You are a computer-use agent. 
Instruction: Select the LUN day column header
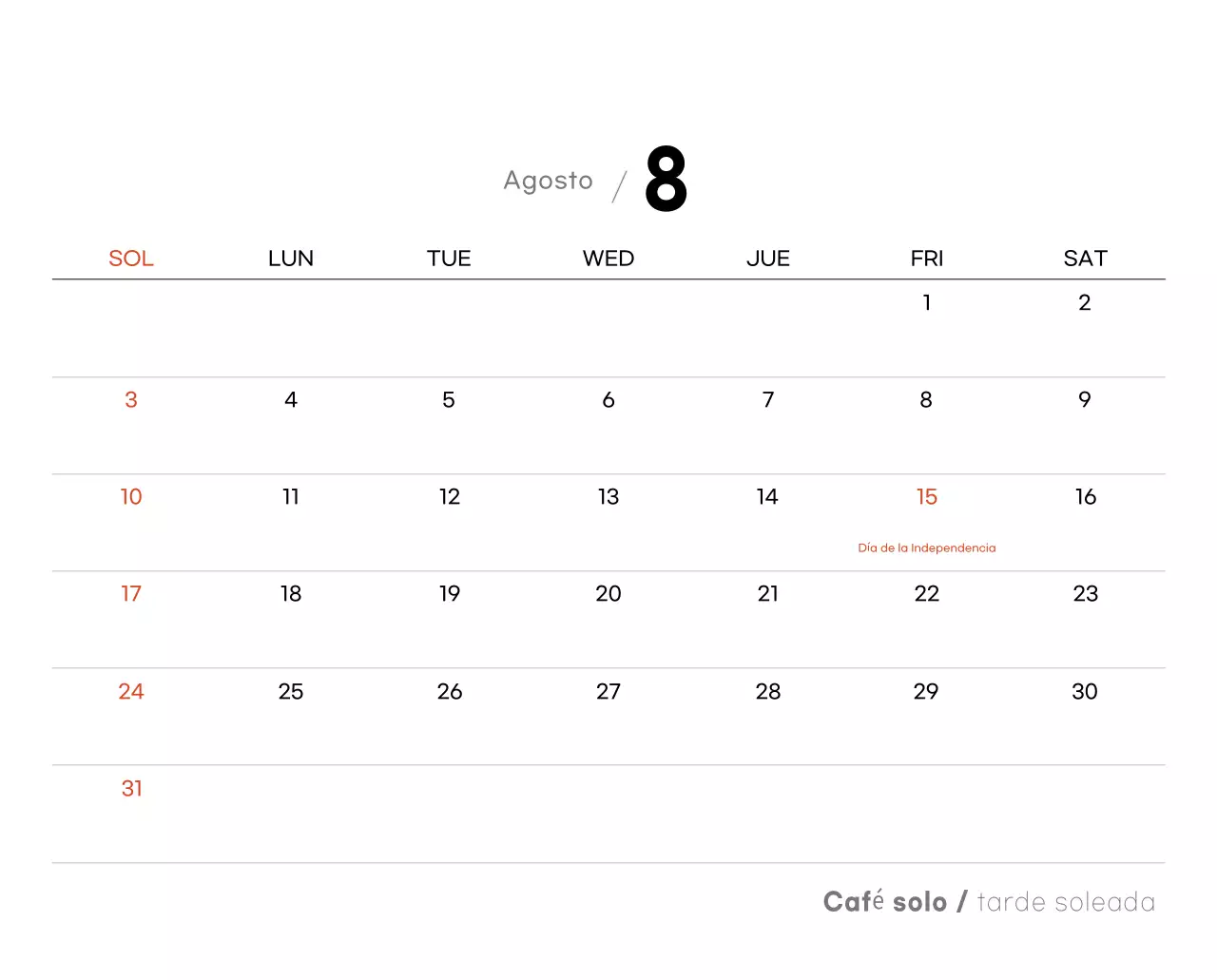[x=291, y=259]
